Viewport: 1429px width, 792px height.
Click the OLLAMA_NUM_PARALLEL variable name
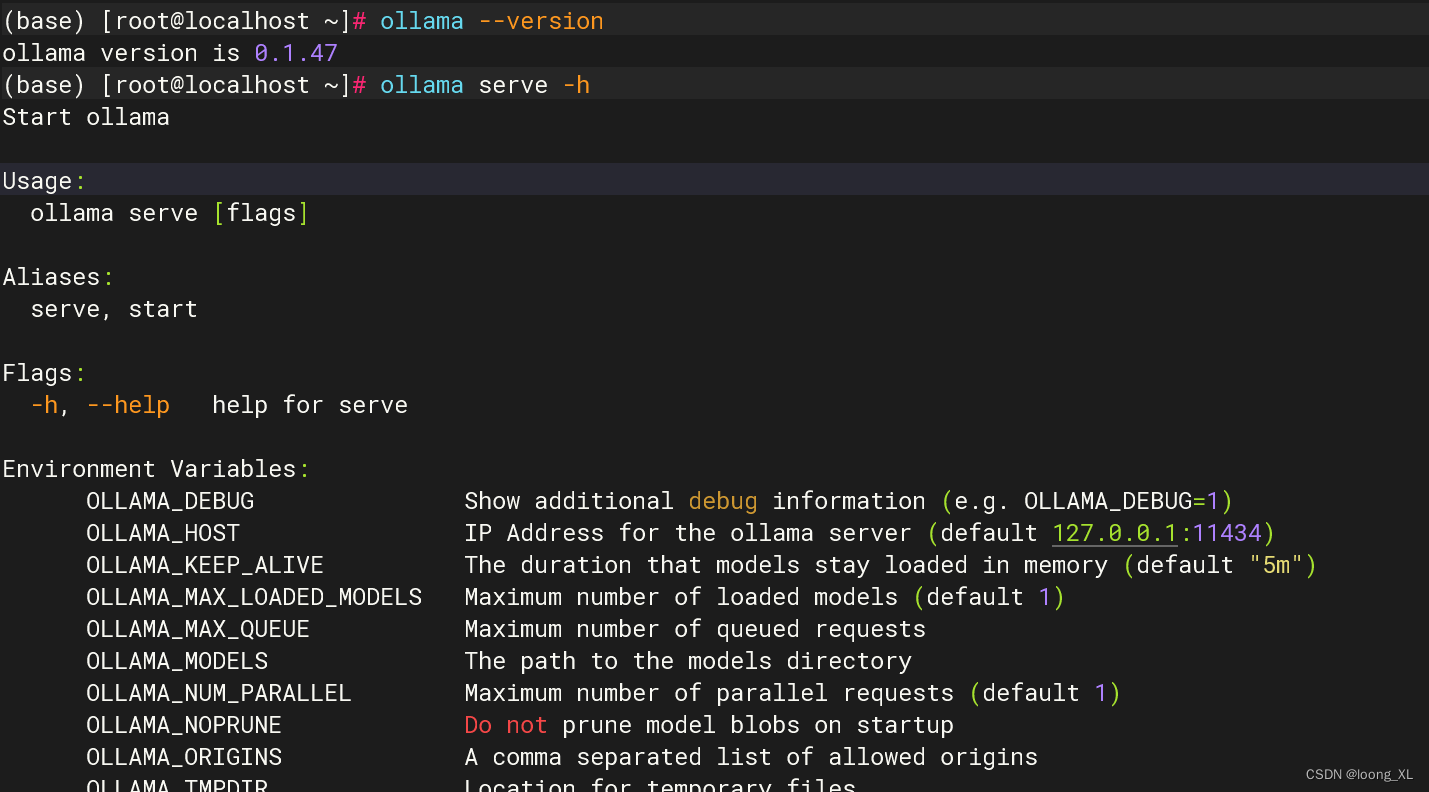(219, 693)
